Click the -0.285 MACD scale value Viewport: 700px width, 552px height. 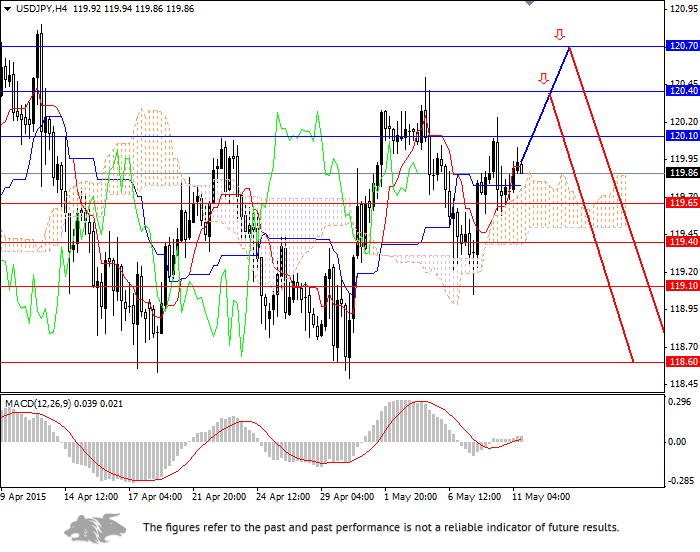pyautogui.click(x=680, y=481)
